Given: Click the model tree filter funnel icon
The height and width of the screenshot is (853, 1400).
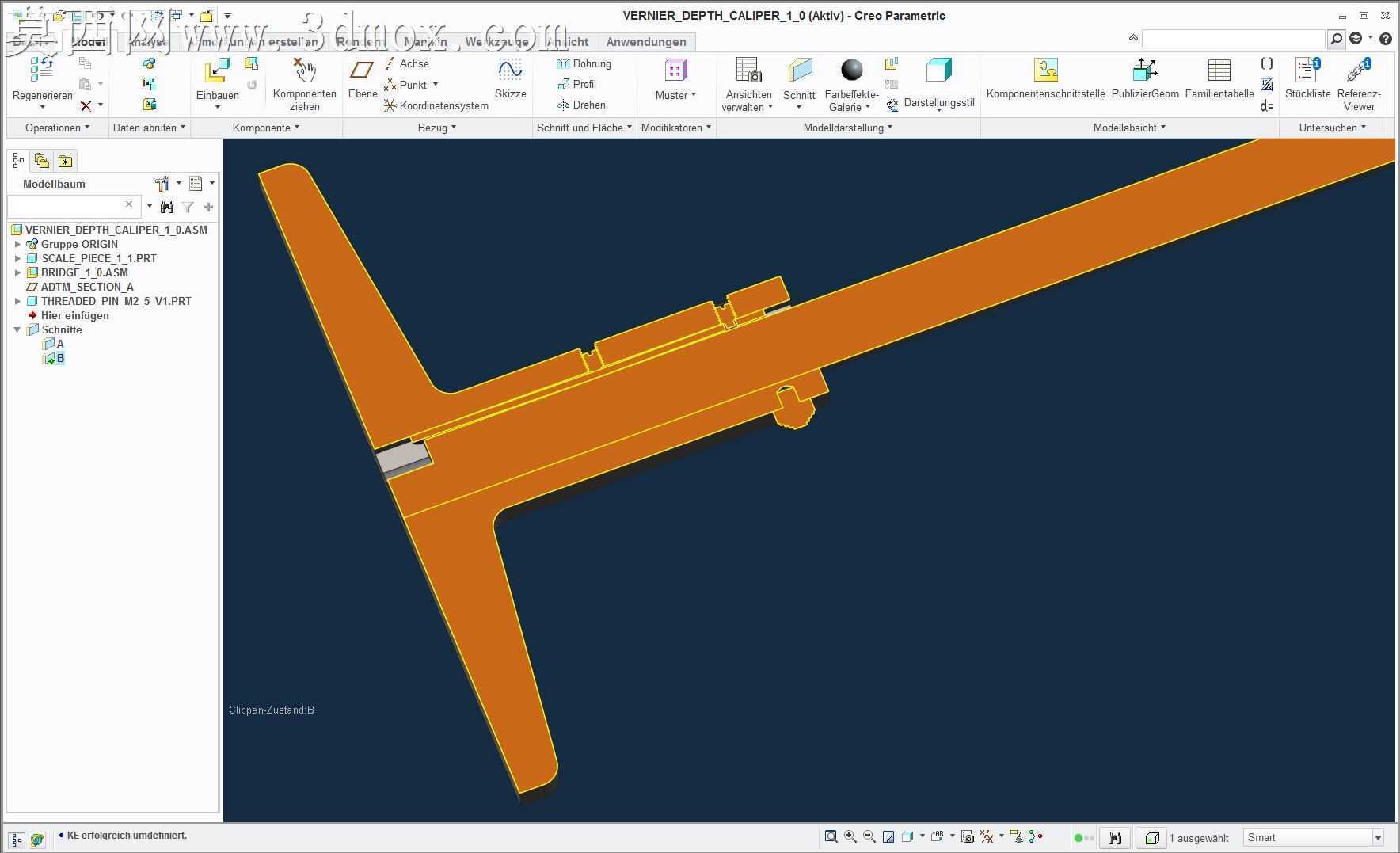Looking at the screenshot, I should (x=188, y=207).
